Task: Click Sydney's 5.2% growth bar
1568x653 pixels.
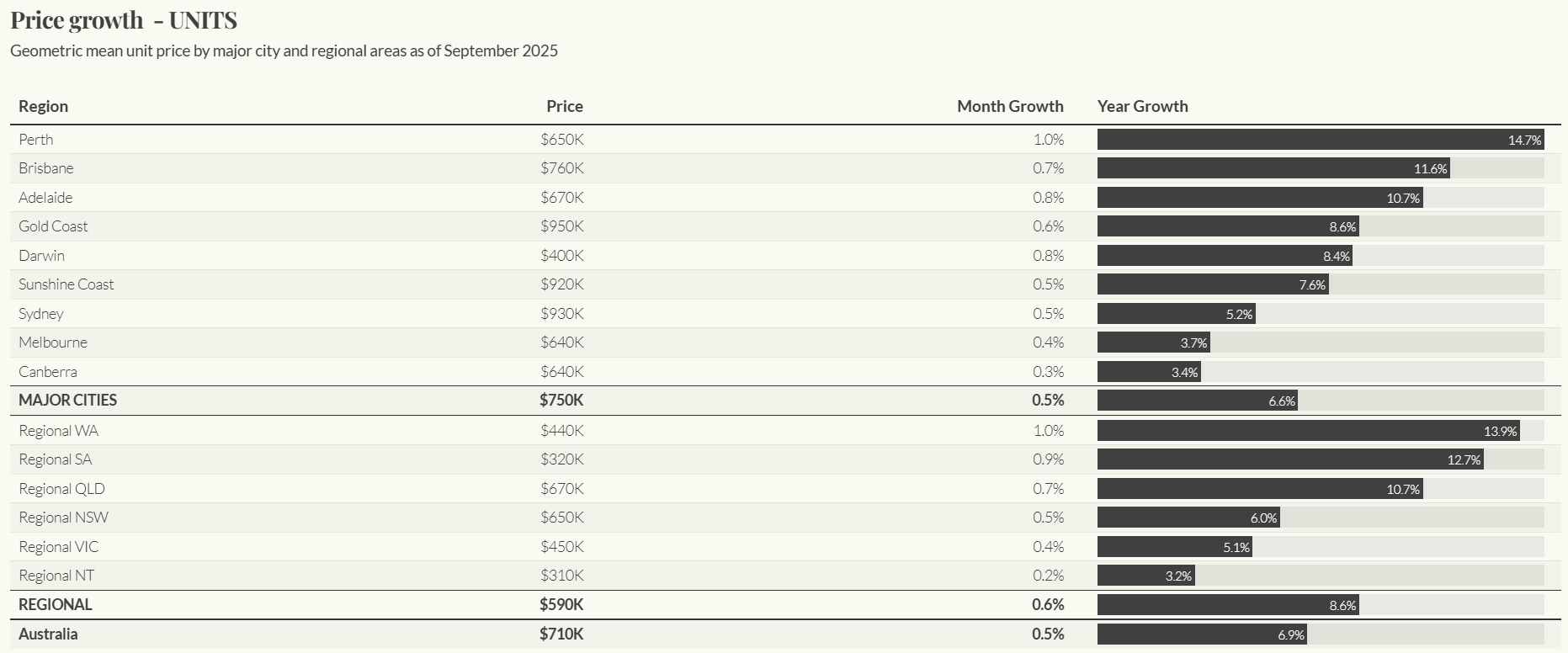Action: [x=1176, y=314]
